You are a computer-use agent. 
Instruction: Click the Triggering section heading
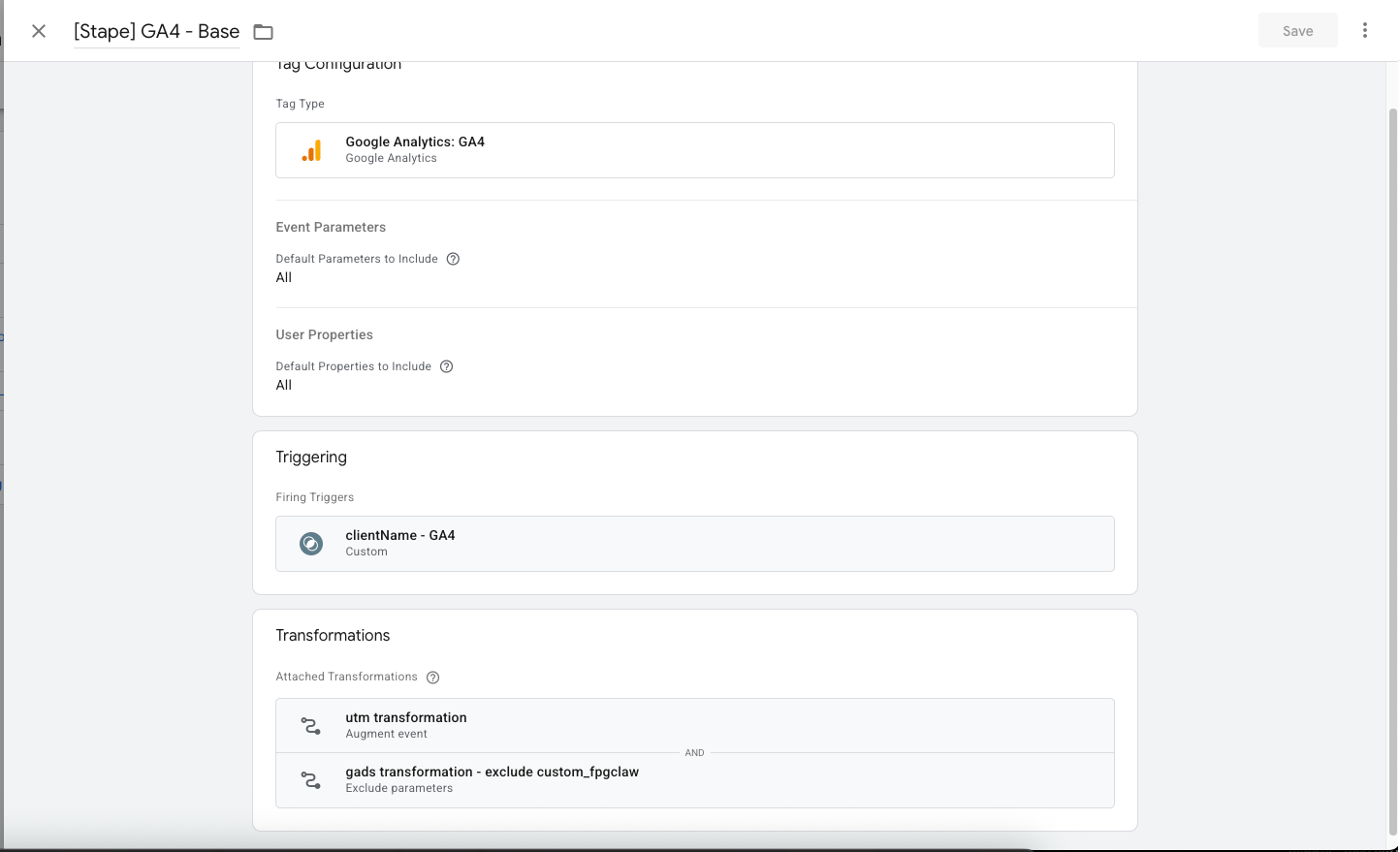tap(311, 457)
